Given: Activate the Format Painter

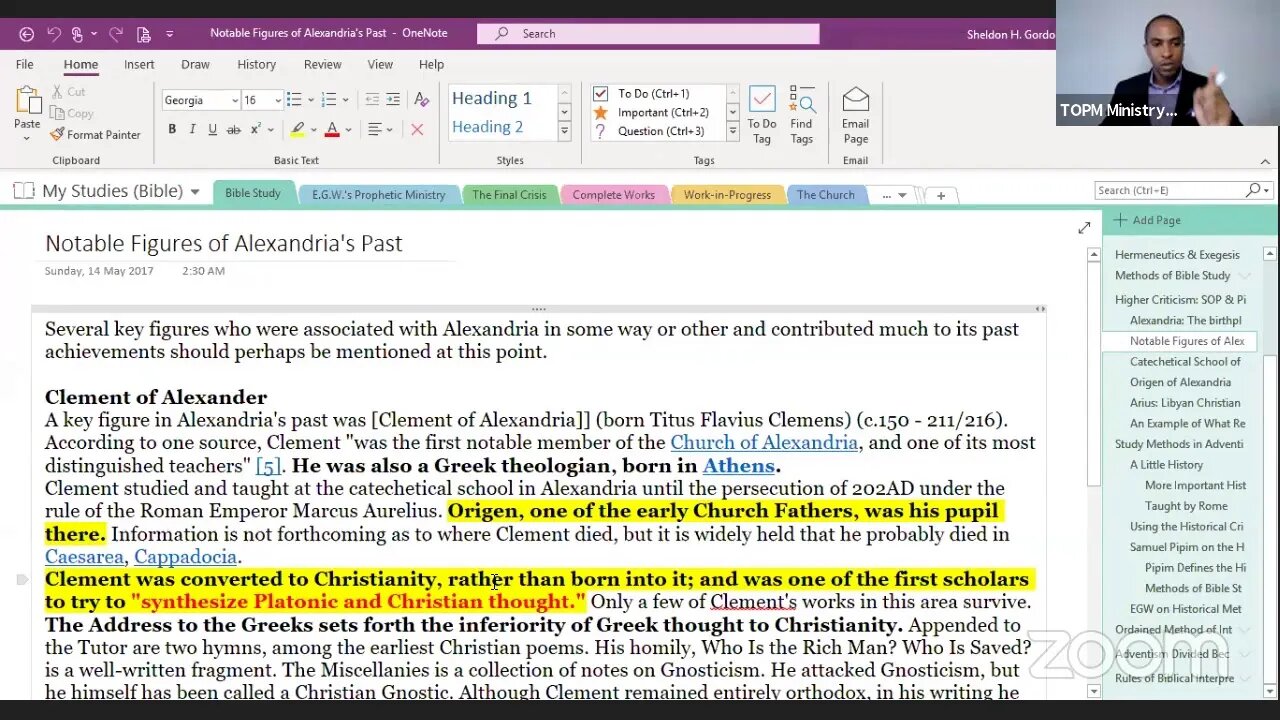Looking at the screenshot, I should tap(95, 134).
